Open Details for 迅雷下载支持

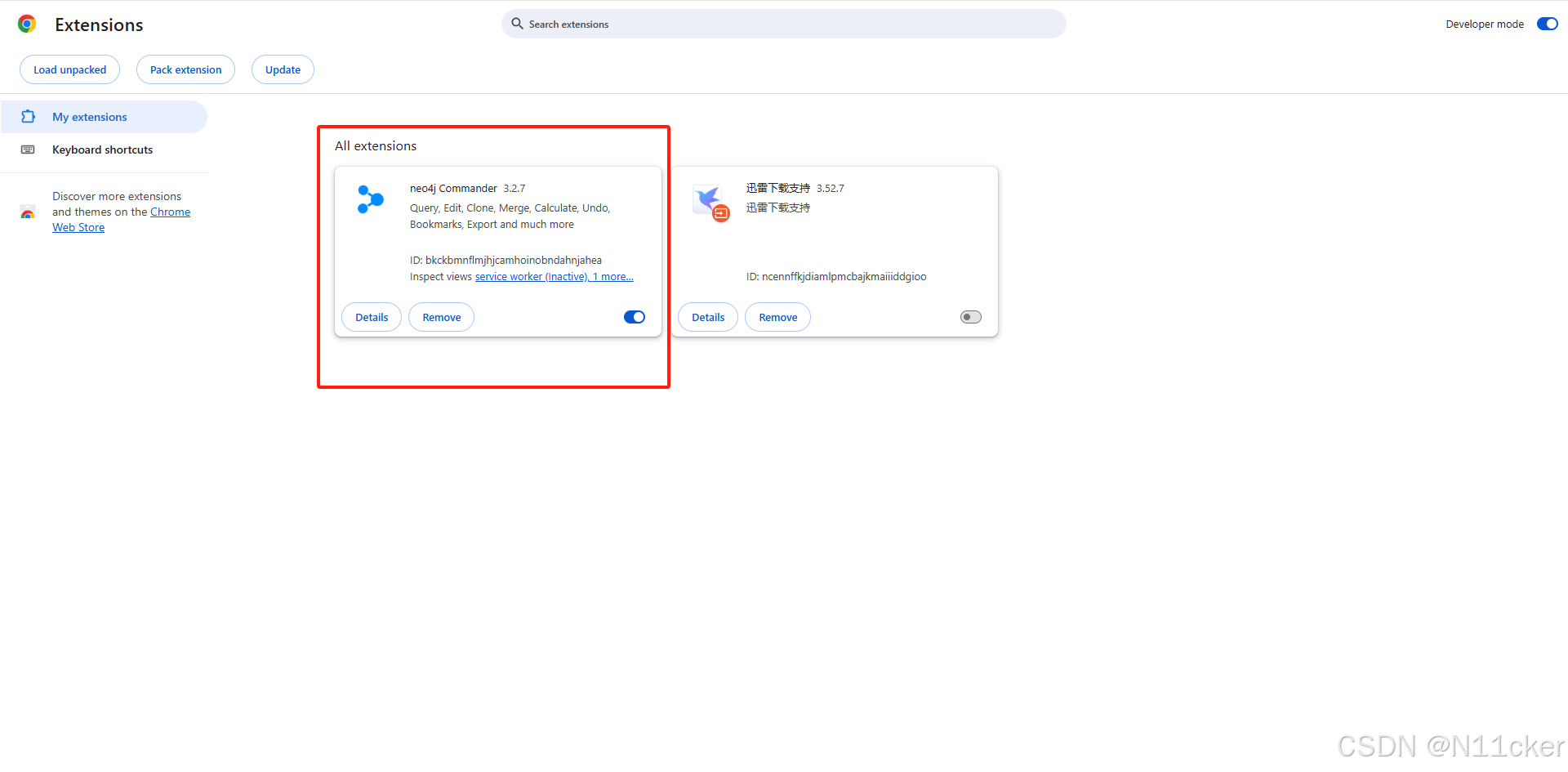708,317
